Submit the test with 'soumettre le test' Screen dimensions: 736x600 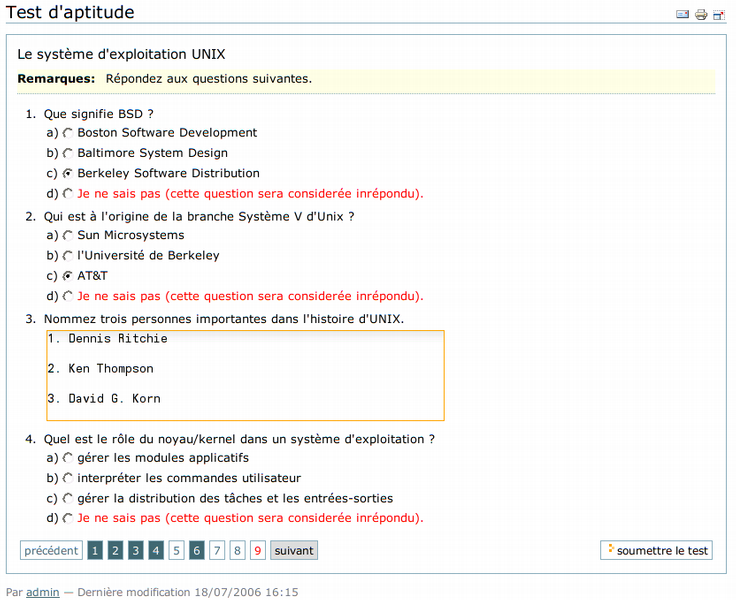[656, 550]
